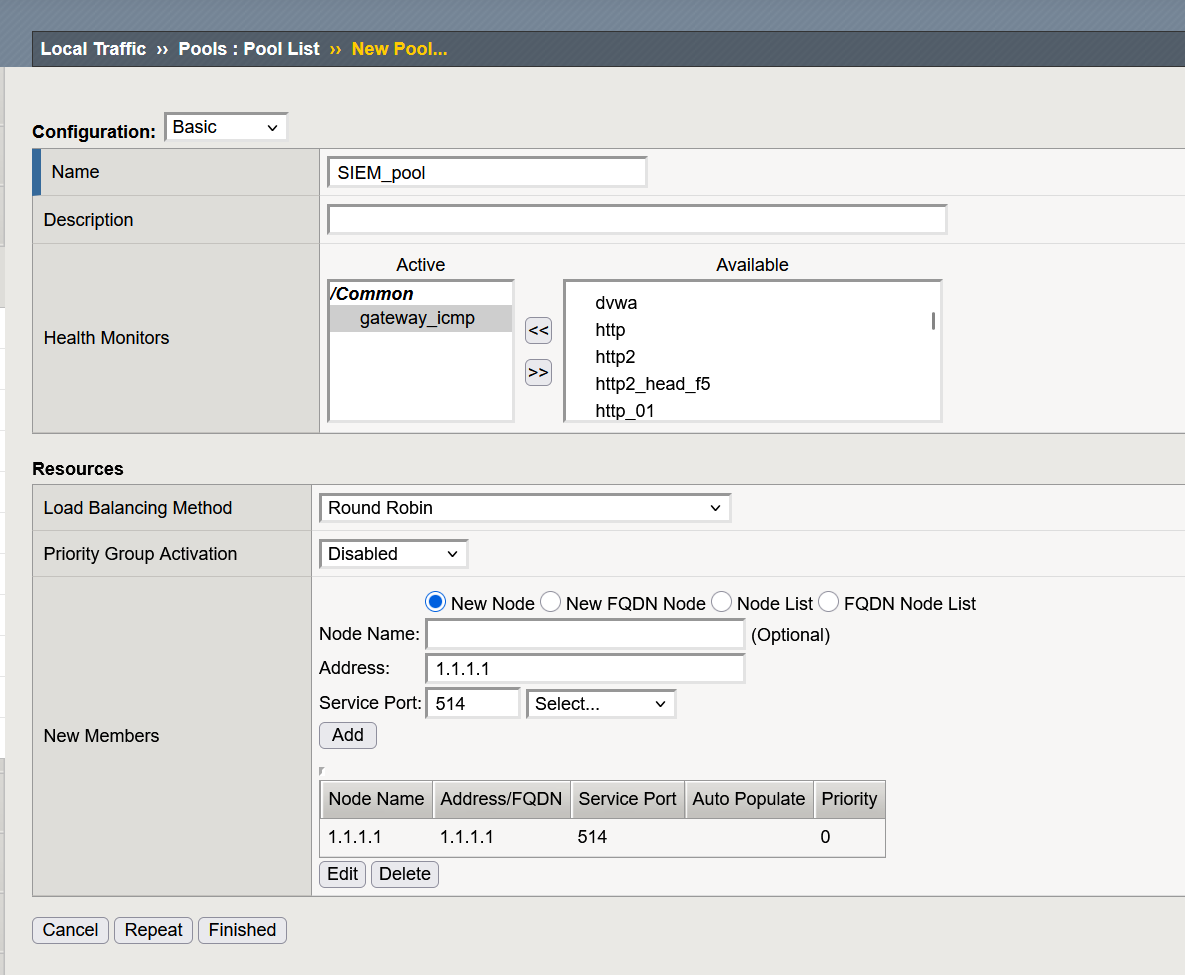Select the FQDN Node List radio button

[x=828, y=602]
